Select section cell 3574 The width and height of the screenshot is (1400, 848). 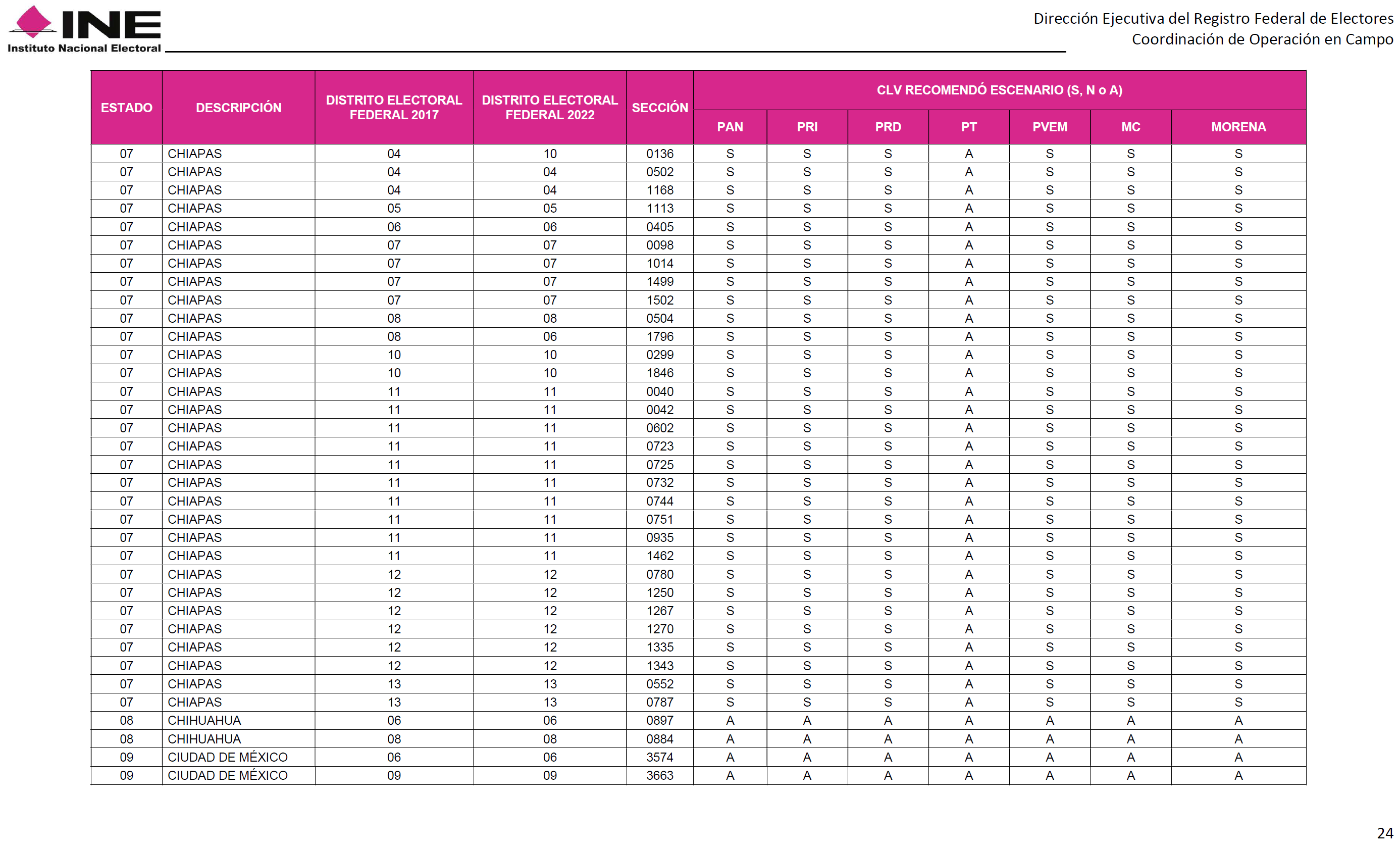pyautogui.click(x=660, y=757)
